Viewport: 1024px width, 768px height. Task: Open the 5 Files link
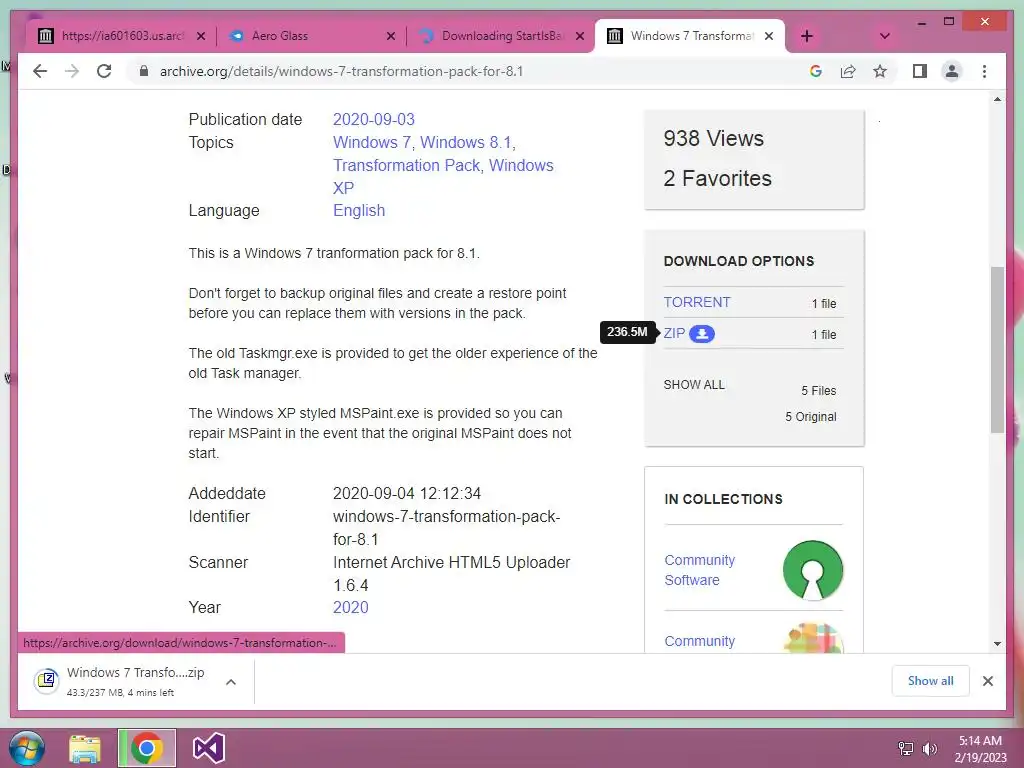click(818, 391)
